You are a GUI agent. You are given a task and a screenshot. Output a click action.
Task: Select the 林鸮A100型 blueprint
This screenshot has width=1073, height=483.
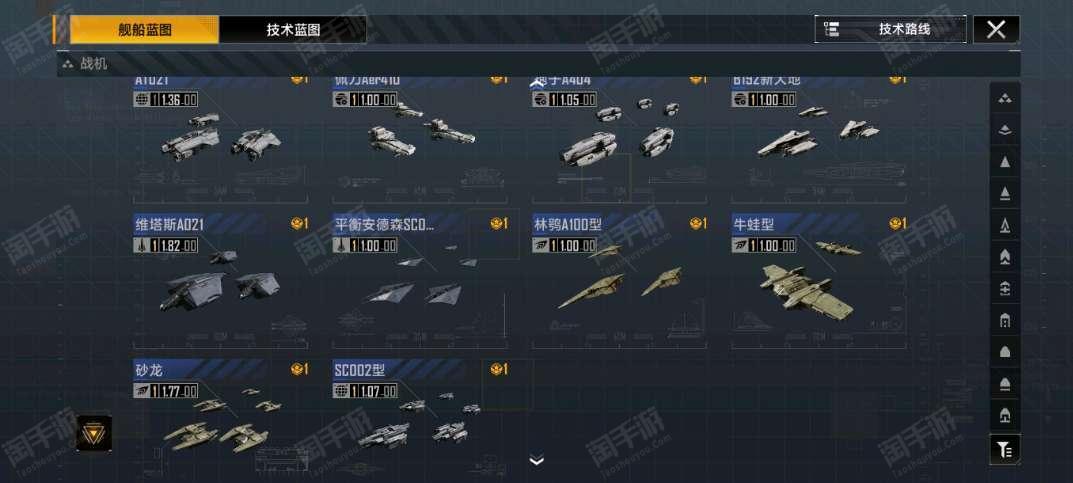pyautogui.click(x=619, y=280)
